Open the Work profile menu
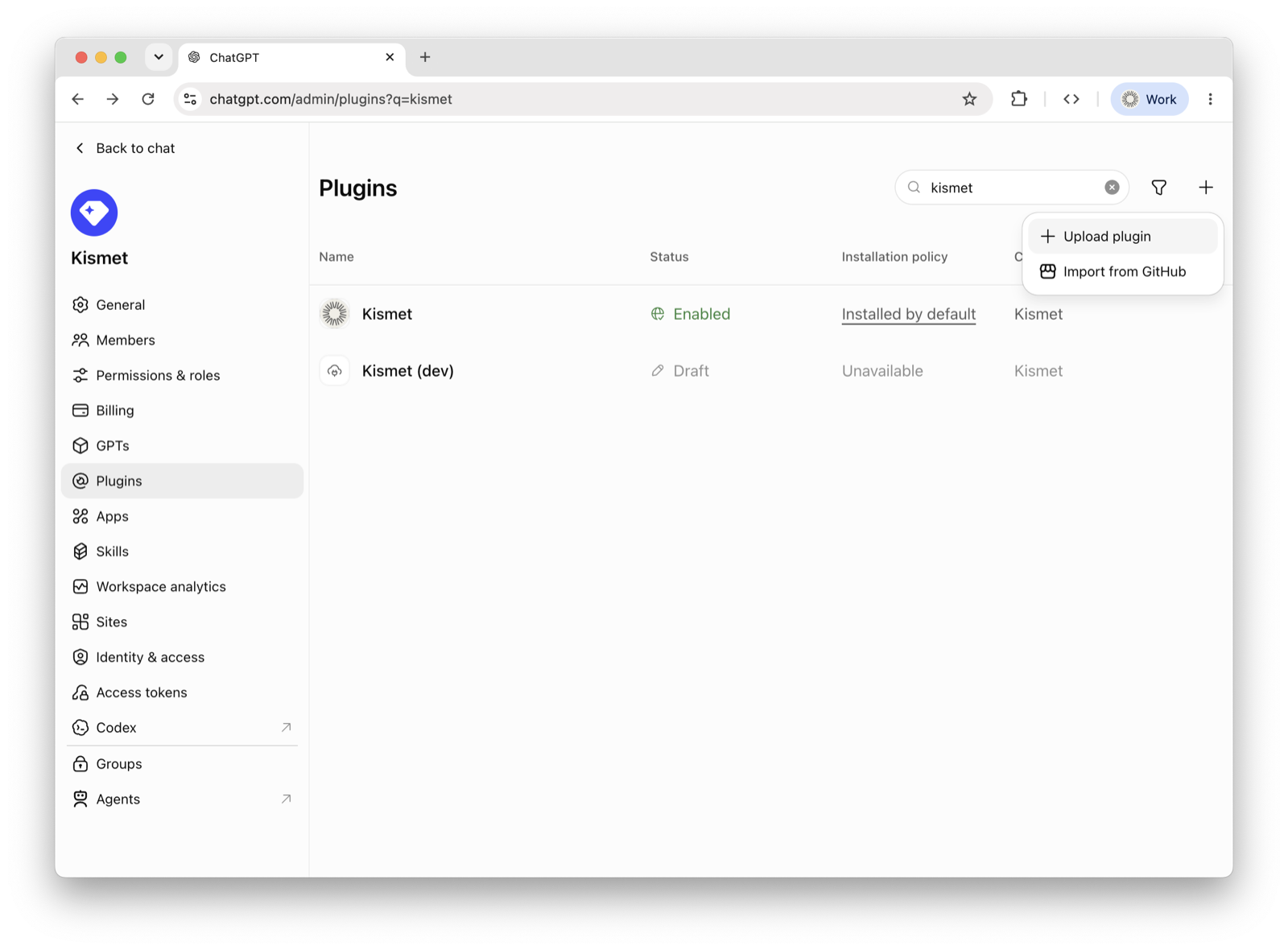 [x=1150, y=99]
